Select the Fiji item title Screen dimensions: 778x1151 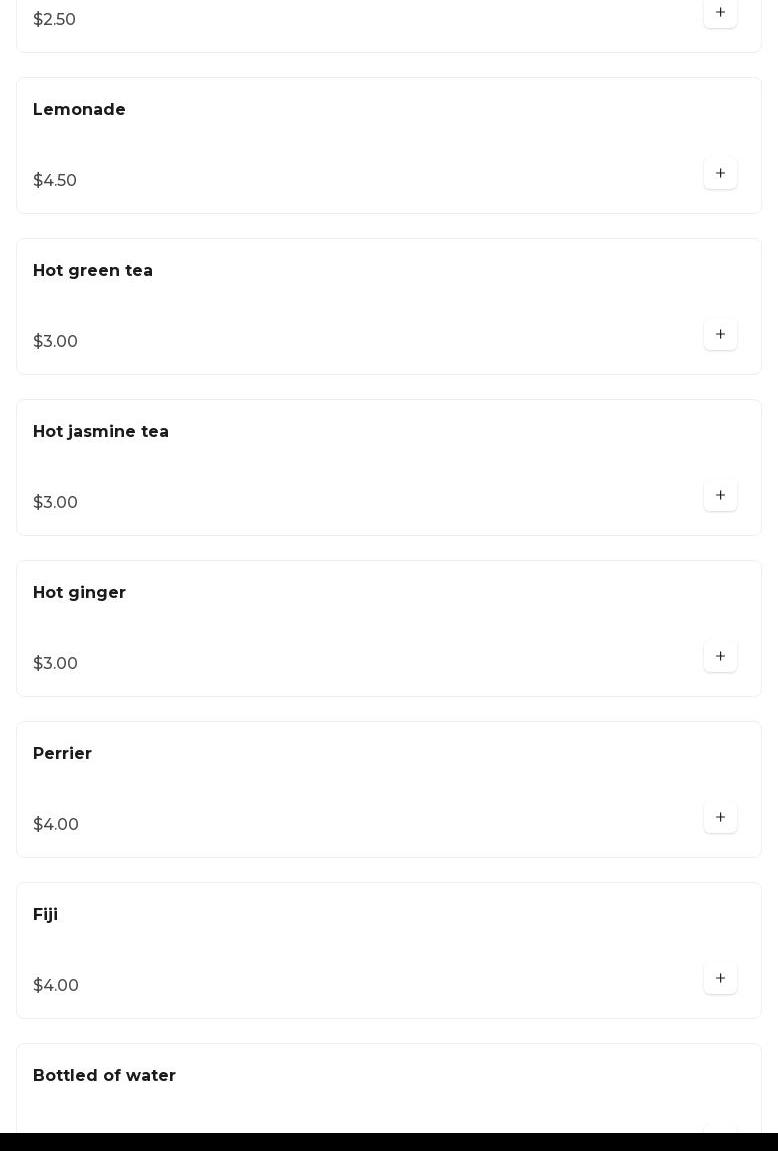point(45,915)
